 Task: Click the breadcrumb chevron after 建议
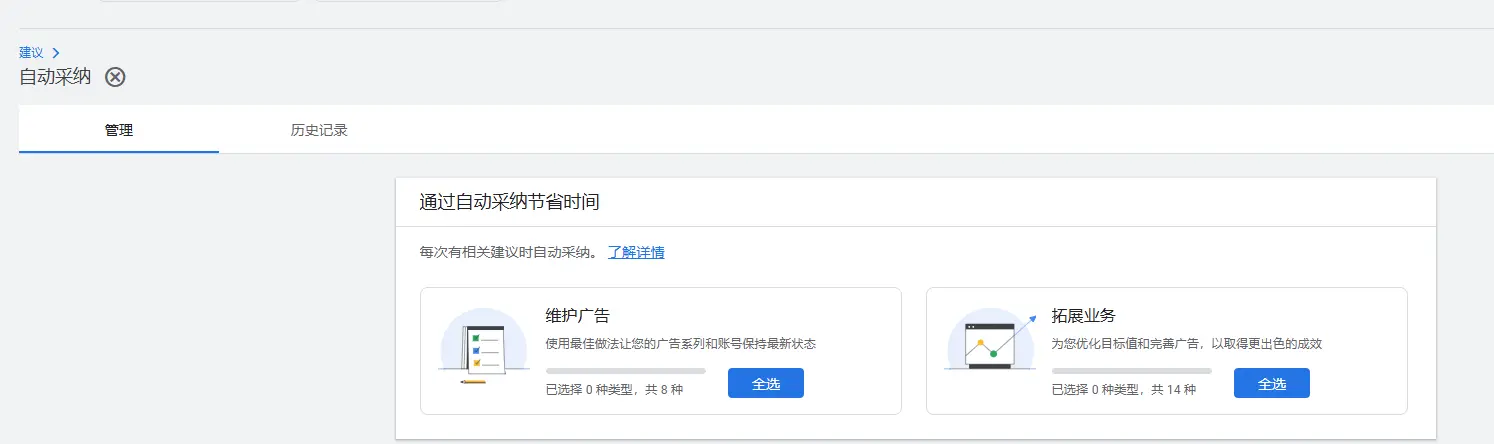[x=56, y=52]
